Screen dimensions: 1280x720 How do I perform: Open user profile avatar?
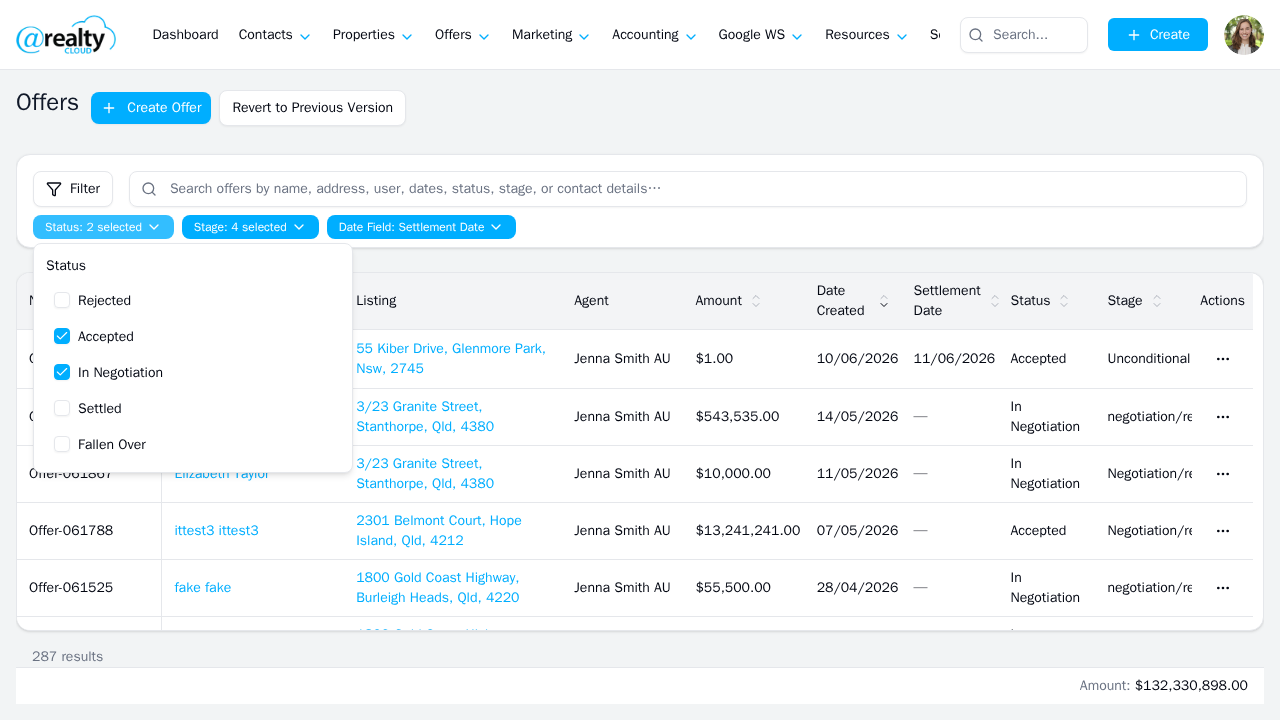[x=1244, y=35]
